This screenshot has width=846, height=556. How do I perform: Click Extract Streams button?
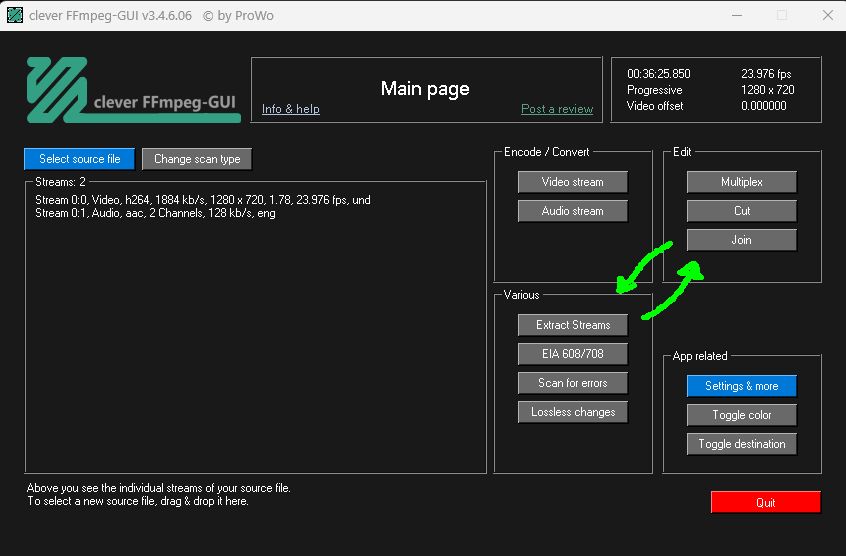pos(572,325)
